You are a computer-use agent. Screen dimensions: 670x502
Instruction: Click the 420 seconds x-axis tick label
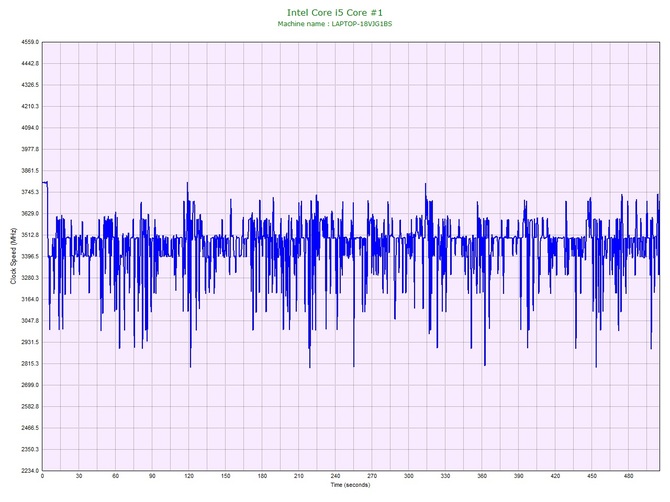point(555,476)
